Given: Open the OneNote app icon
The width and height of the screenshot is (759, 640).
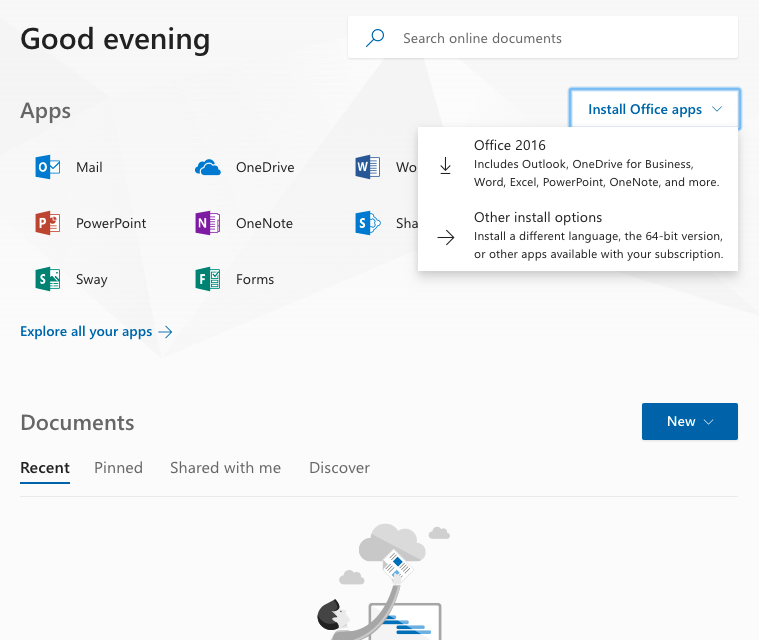Looking at the screenshot, I should (208, 223).
